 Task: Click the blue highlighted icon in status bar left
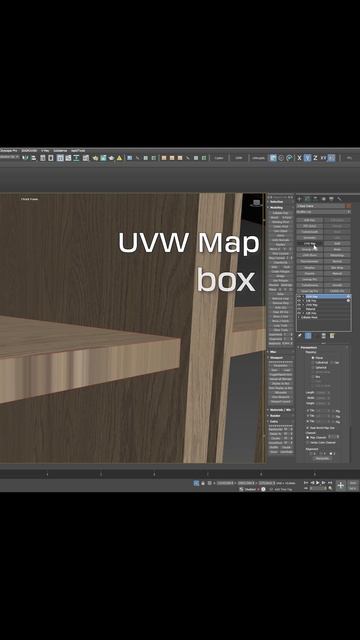196,483
